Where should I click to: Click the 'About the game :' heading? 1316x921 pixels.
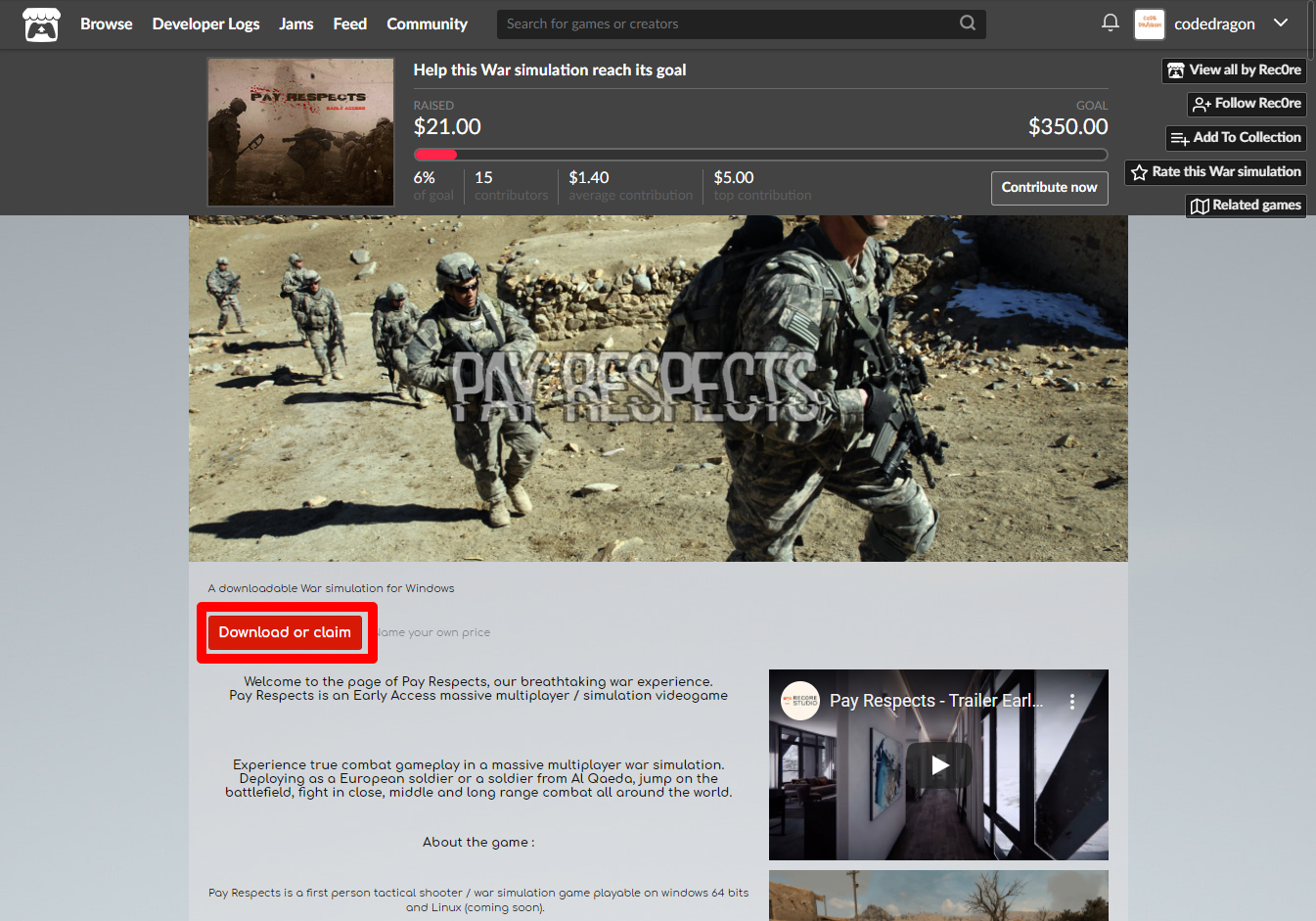[x=478, y=843]
